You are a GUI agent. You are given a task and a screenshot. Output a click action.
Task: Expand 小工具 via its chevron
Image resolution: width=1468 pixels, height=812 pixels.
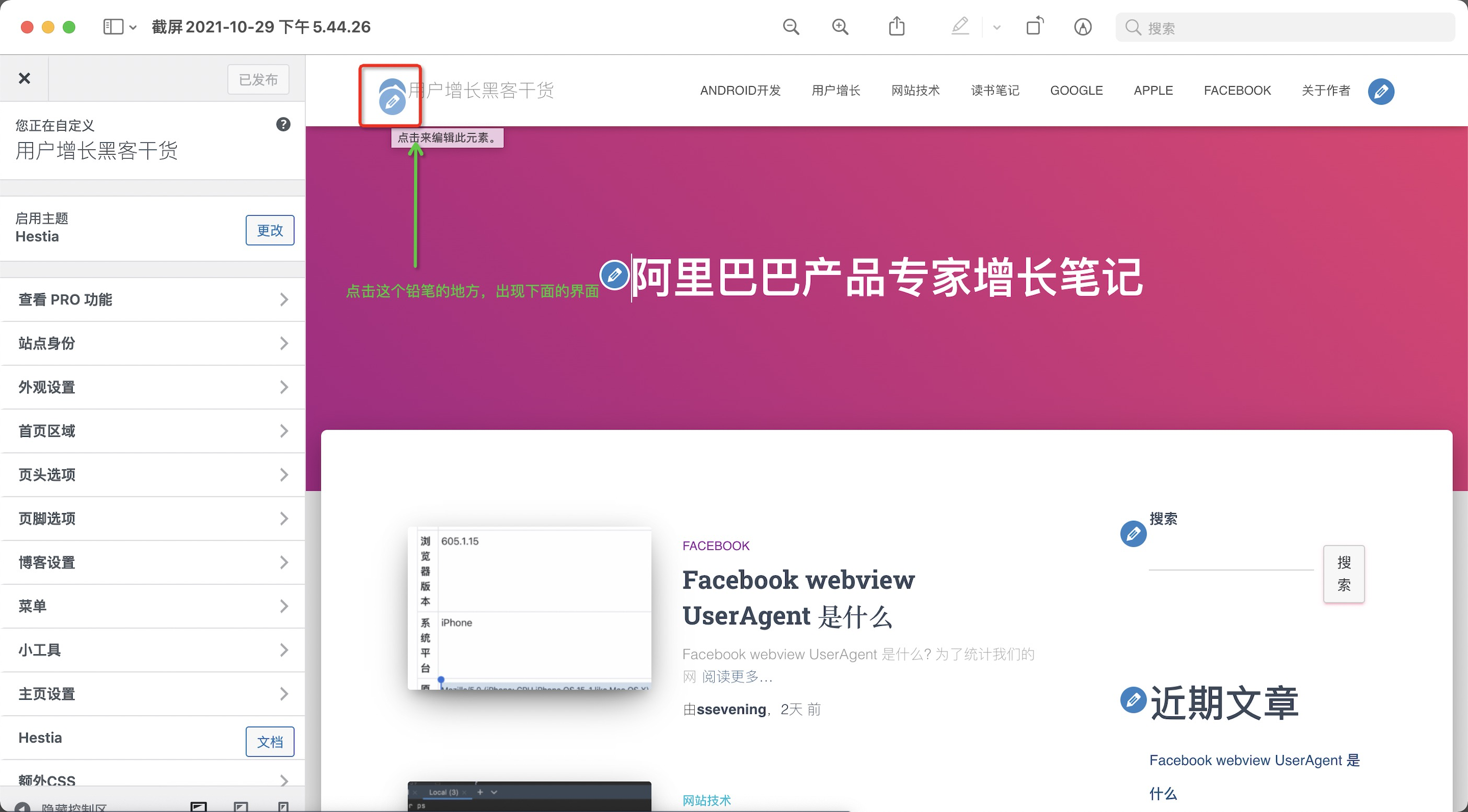pos(284,651)
